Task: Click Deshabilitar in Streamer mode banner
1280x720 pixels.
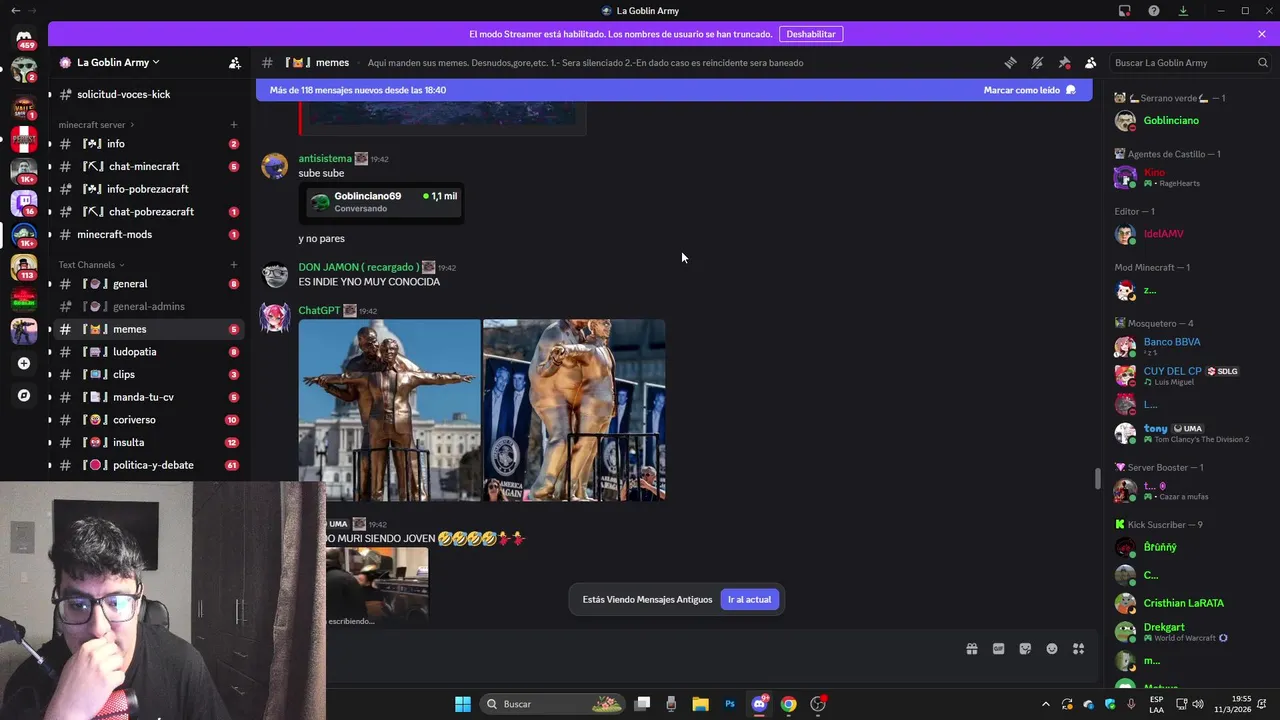Action: 811,34
